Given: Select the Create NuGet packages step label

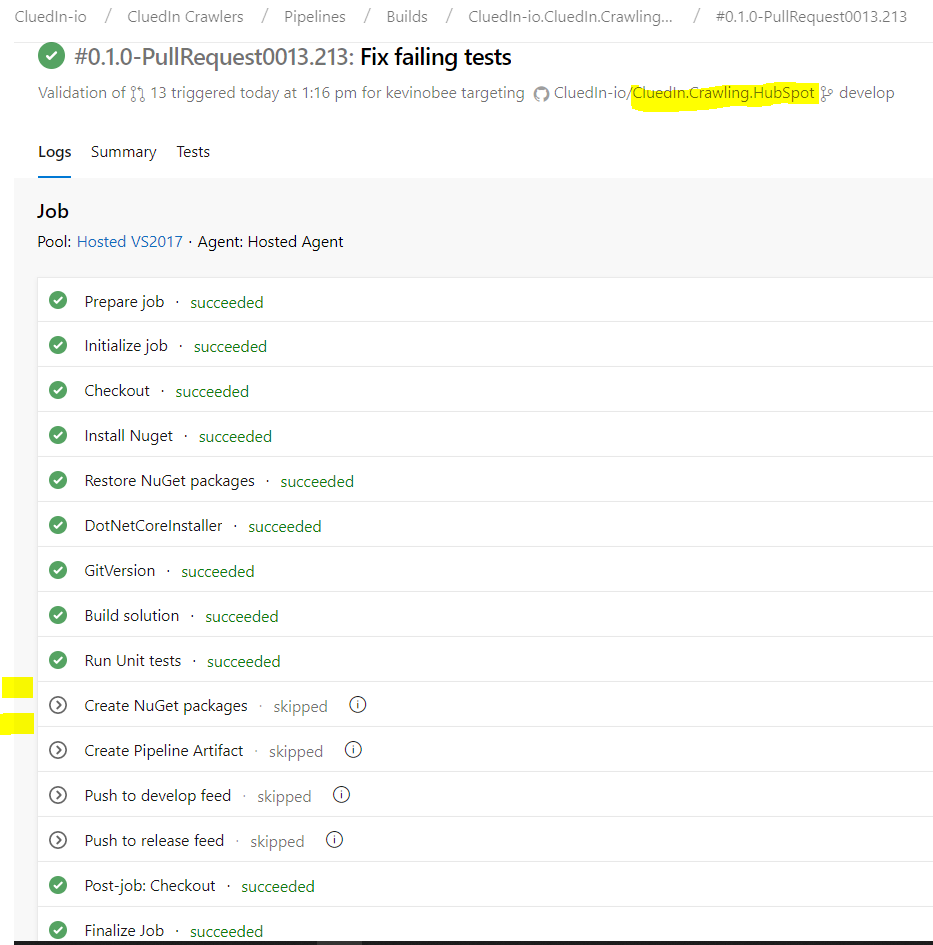Looking at the screenshot, I should pyautogui.click(x=166, y=706).
